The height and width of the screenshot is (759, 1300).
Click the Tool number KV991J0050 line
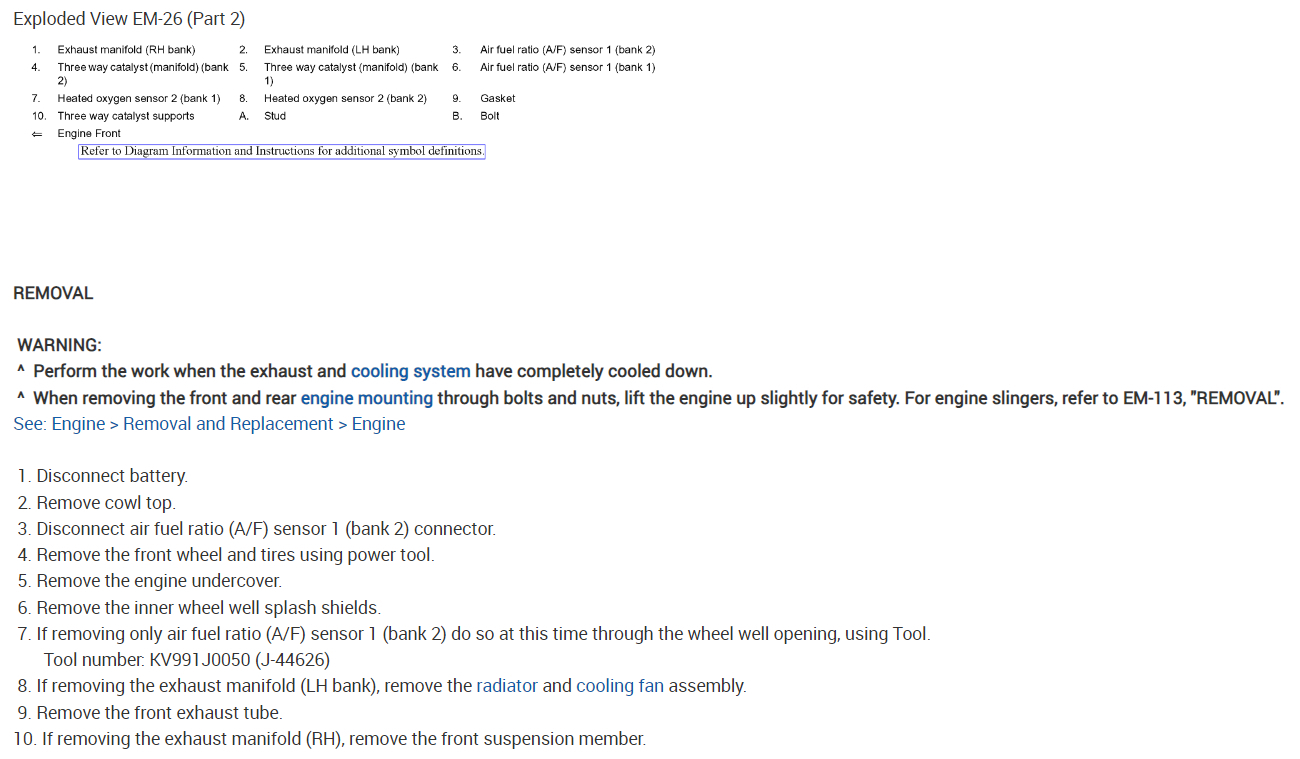pyautogui.click(x=186, y=660)
